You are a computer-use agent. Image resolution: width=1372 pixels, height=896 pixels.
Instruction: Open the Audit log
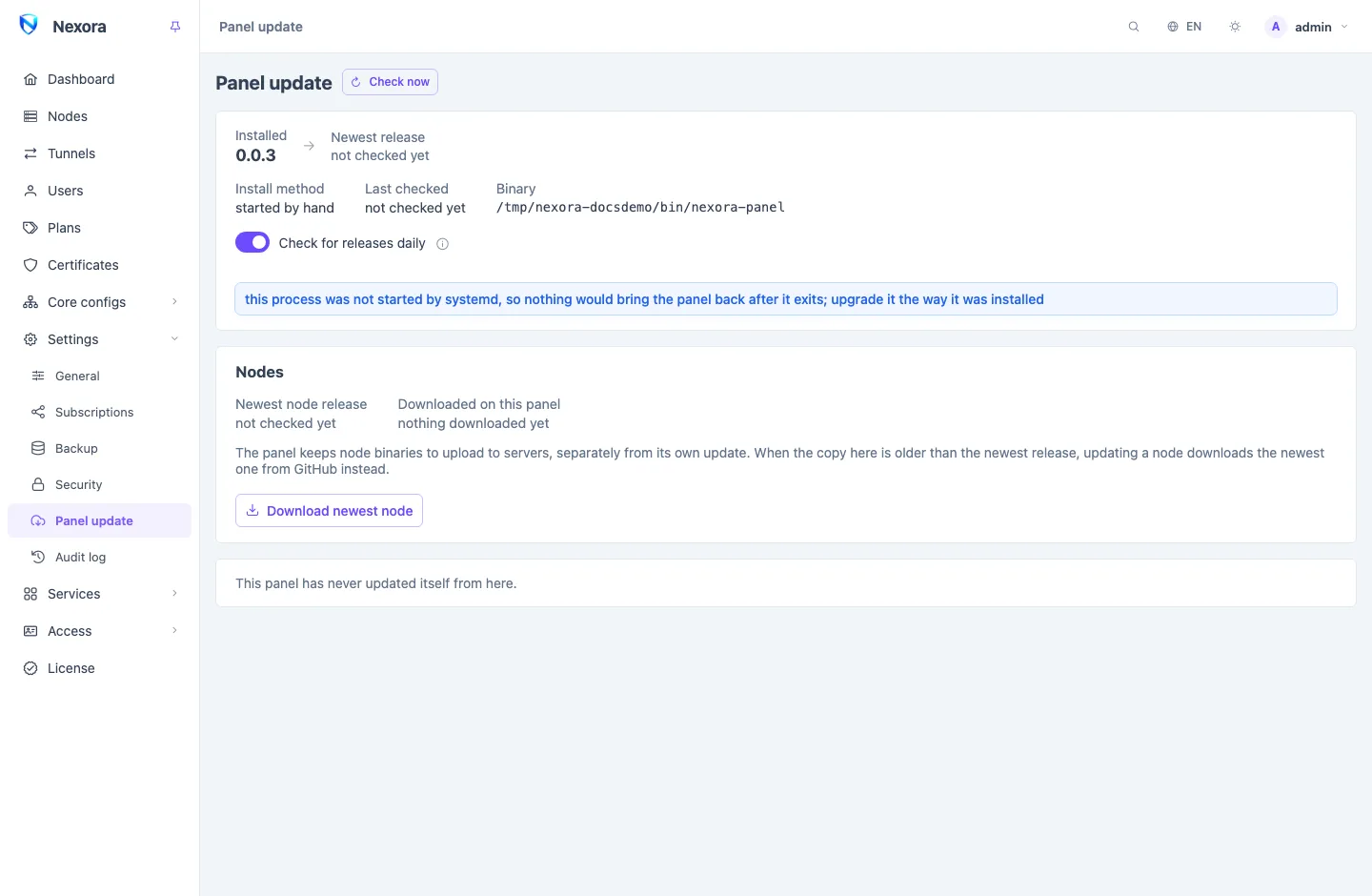pyautogui.click(x=99, y=557)
